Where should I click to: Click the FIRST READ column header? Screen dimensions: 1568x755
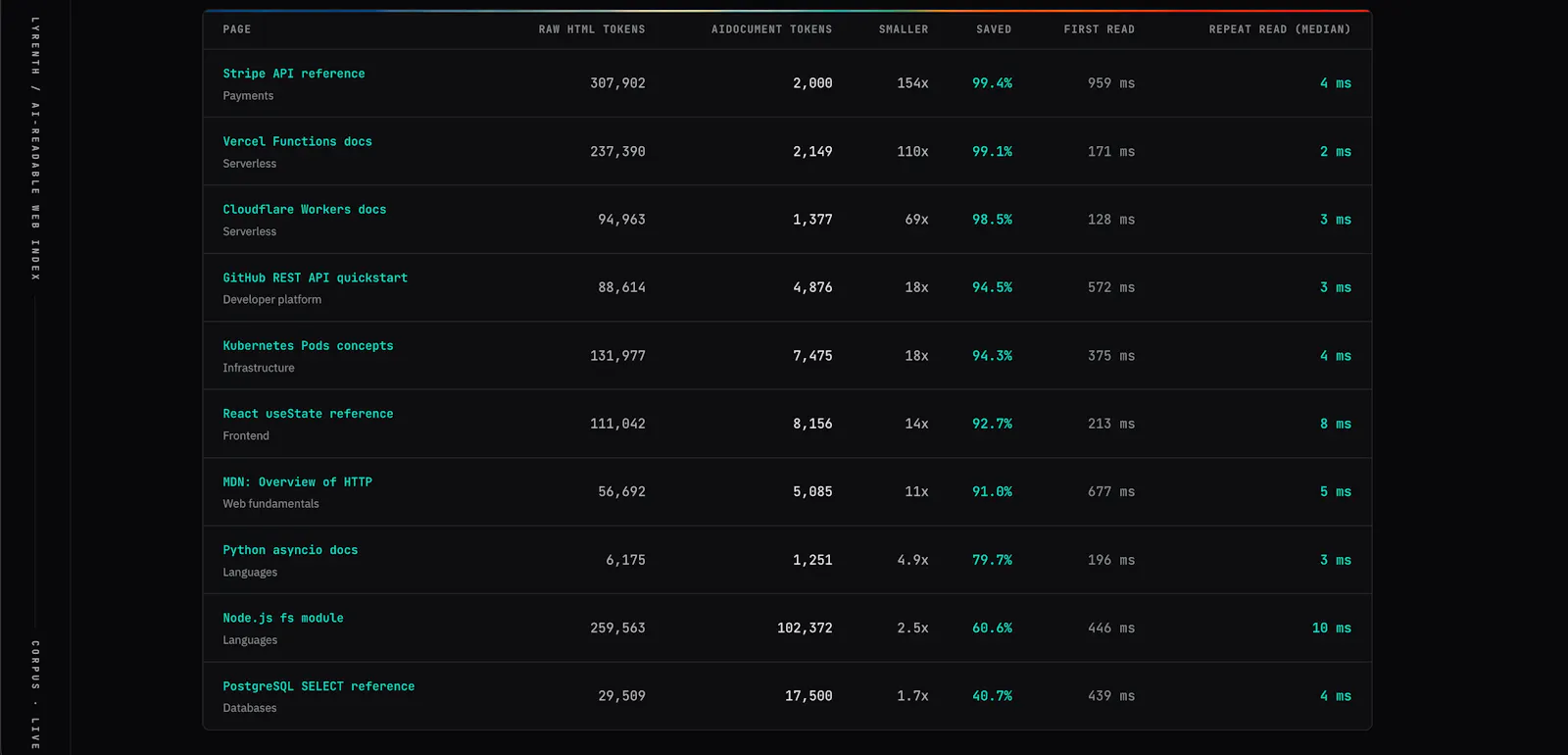click(x=1100, y=29)
